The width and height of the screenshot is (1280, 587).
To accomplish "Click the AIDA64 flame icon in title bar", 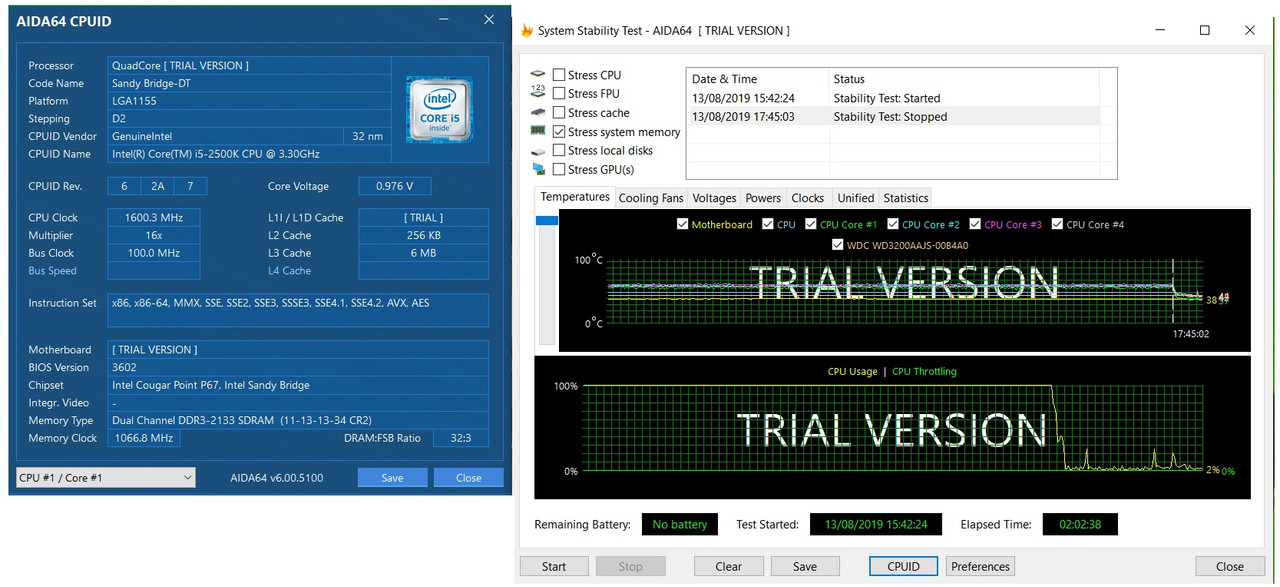I will (x=527, y=30).
